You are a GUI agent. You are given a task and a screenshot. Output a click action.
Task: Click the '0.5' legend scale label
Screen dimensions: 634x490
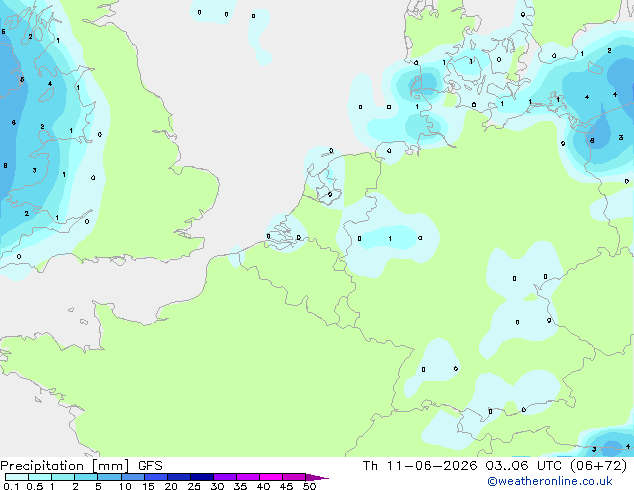(x=35, y=486)
